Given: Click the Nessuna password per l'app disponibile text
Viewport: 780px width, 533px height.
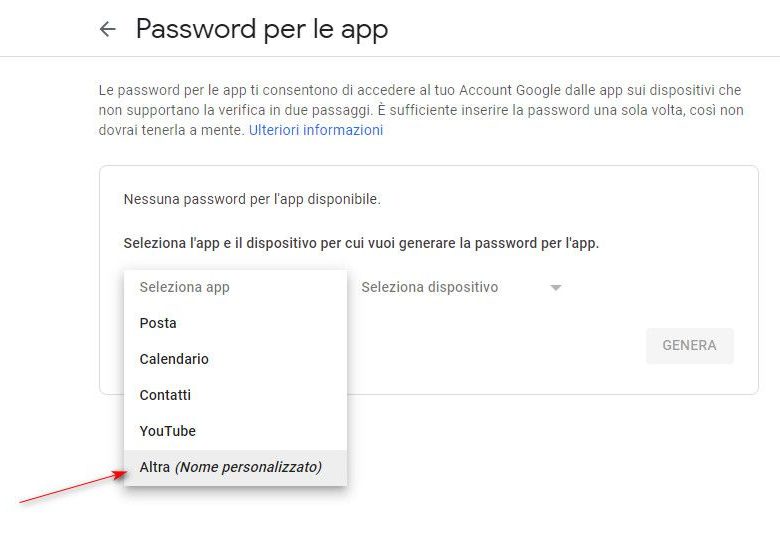Looking at the screenshot, I should 252,199.
